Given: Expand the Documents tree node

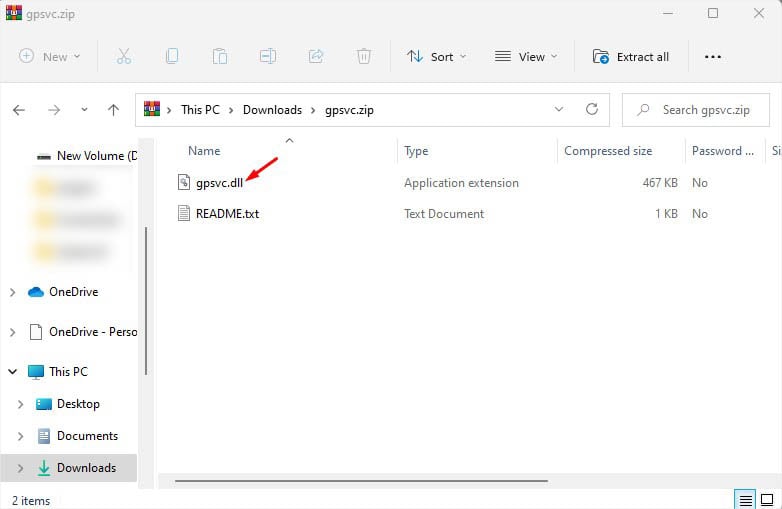Looking at the screenshot, I should tap(20, 436).
